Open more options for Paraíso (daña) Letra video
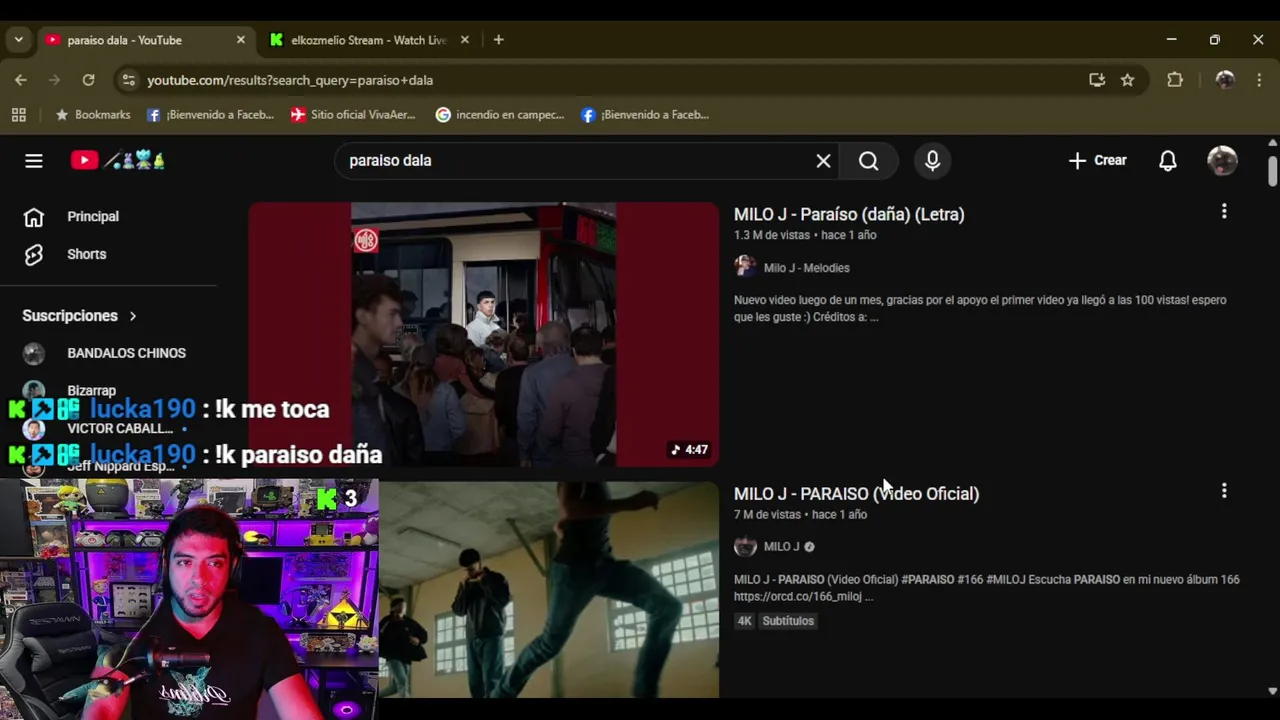Viewport: 1280px width, 720px height. [x=1224, y=212]
